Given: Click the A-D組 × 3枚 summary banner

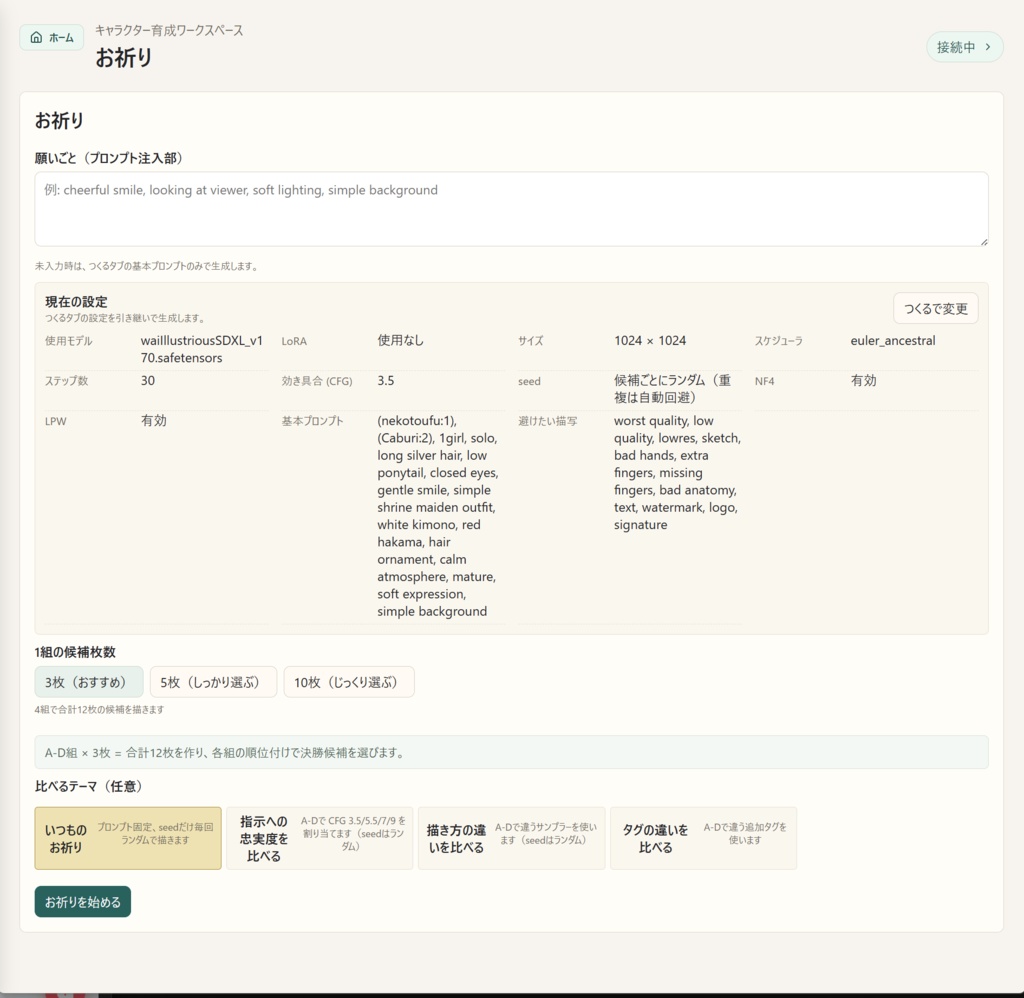Looking at the screenshot, I should tap(511, 752).
